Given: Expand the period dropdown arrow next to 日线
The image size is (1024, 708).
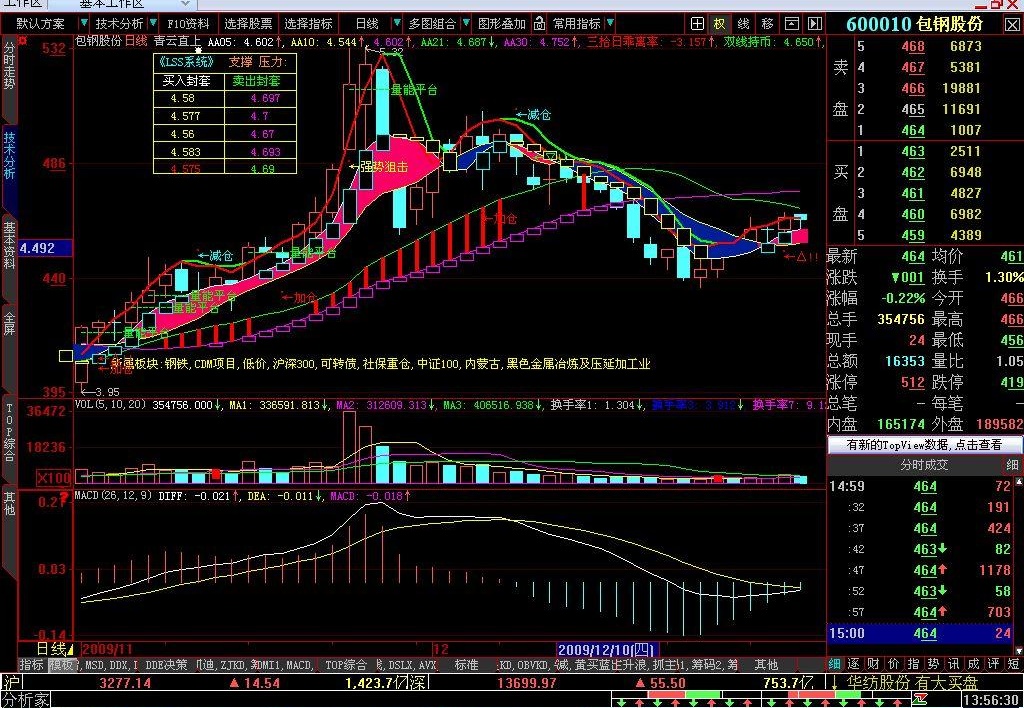Looking at the screenshot, I should pos(396,24).
